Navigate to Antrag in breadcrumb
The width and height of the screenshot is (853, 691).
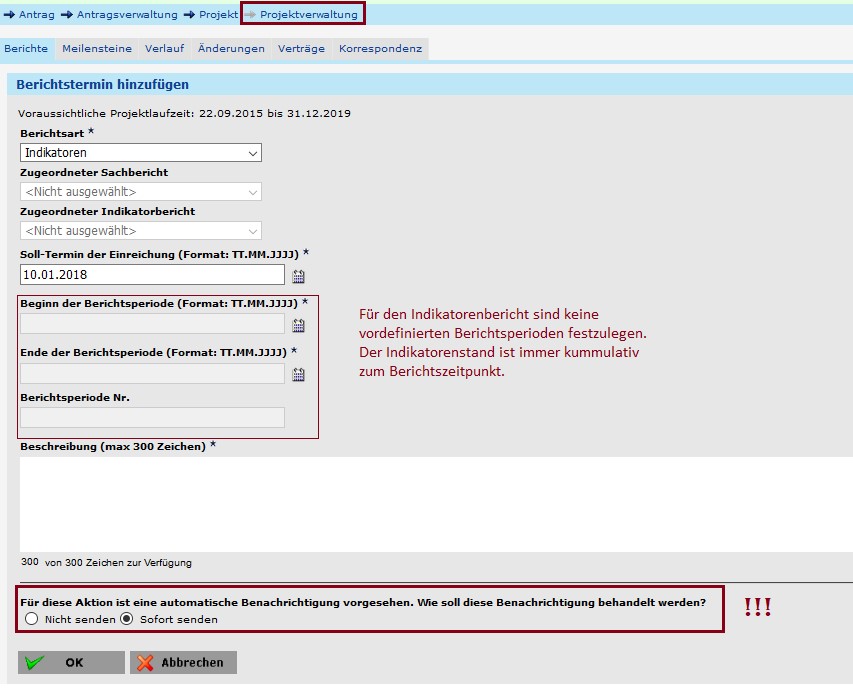[37, 14]
